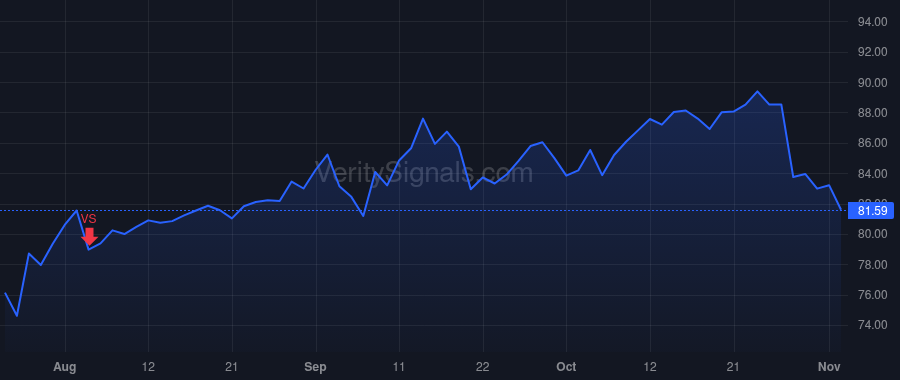Click the 78.00 price axis label
This screenshot has width=900, height=380.
(x=872, y=265)
